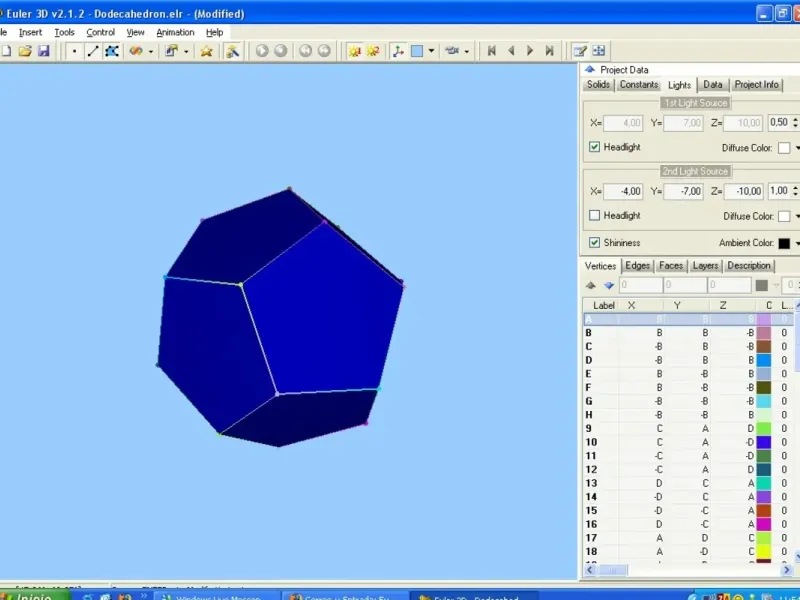Expand the Ambient Color dropdown
This screenshot has height=600, width=800.
pyautogui.click(x=796, y=243)
